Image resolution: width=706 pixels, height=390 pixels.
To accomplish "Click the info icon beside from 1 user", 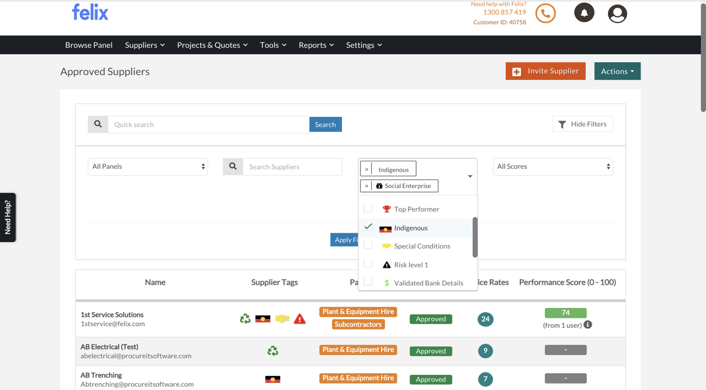I will (588, 325).
